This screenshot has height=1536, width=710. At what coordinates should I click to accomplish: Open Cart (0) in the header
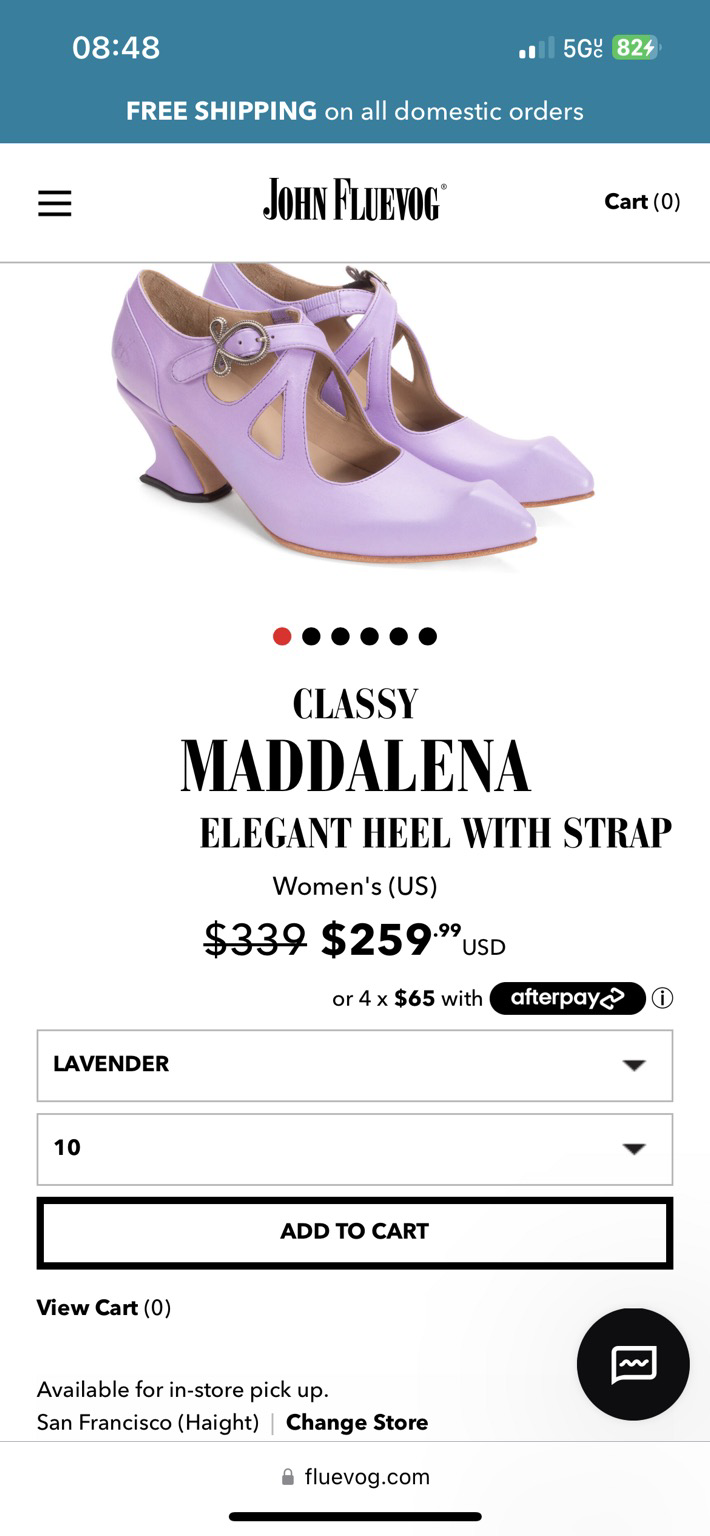(x=642, y=202)
